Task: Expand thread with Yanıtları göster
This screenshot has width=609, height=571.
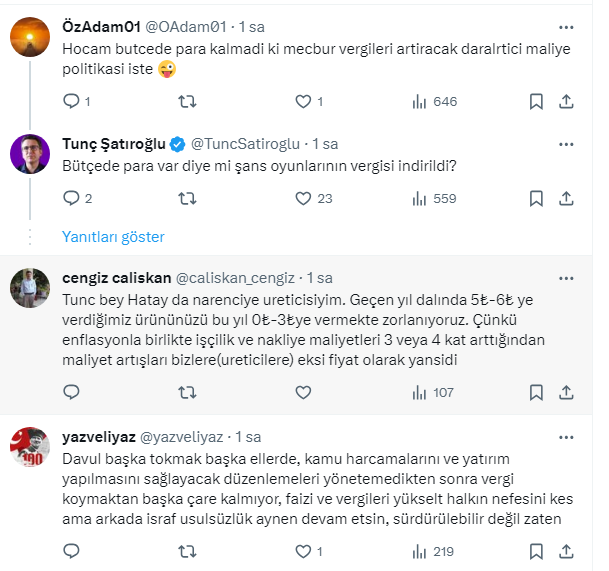Action: point(113,237)
